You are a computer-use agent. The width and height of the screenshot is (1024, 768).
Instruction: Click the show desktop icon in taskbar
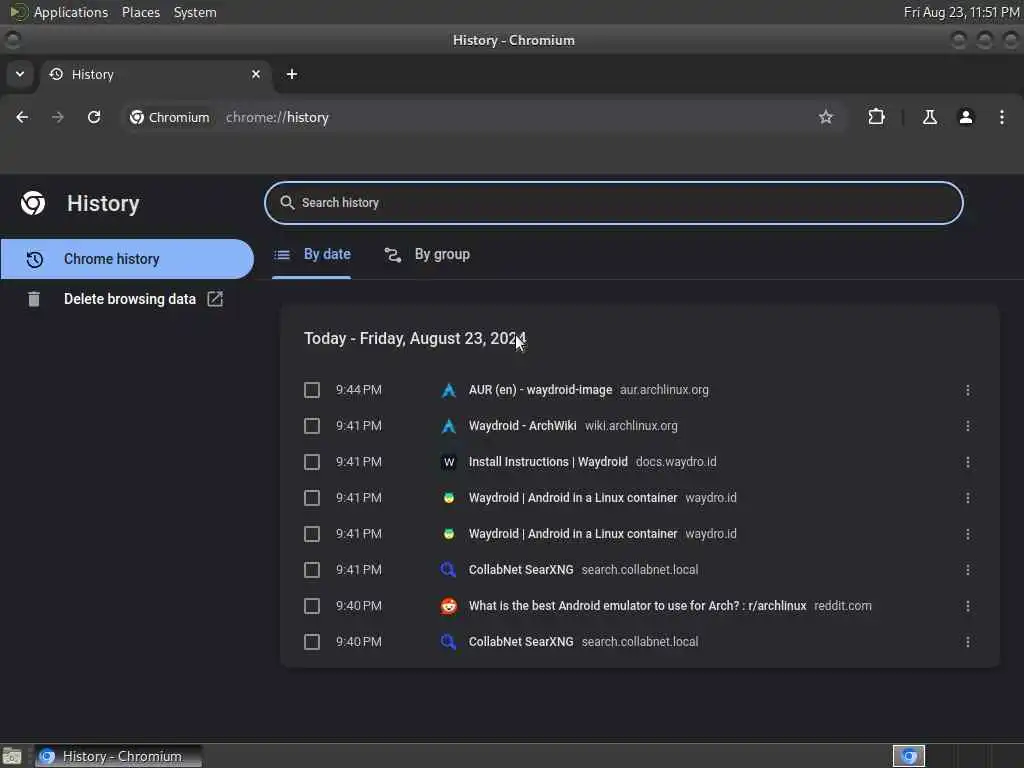point(12,756)
